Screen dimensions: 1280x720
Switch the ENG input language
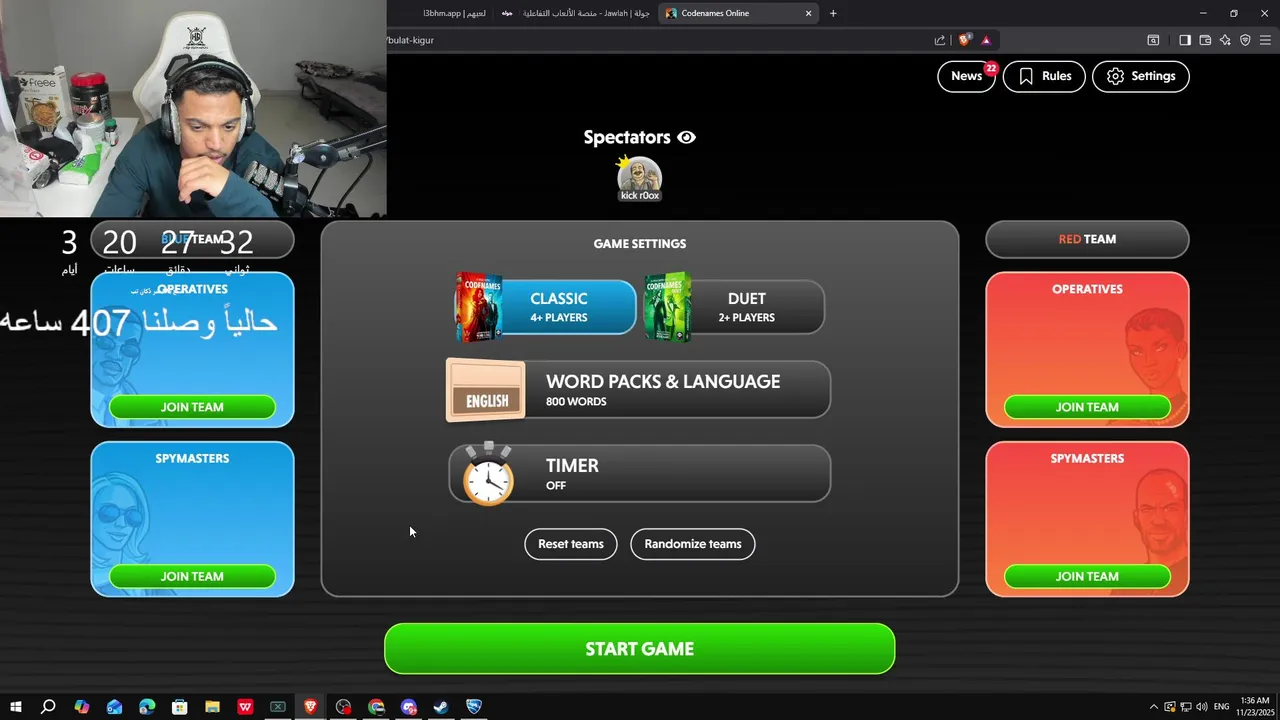coord(1221,707)
